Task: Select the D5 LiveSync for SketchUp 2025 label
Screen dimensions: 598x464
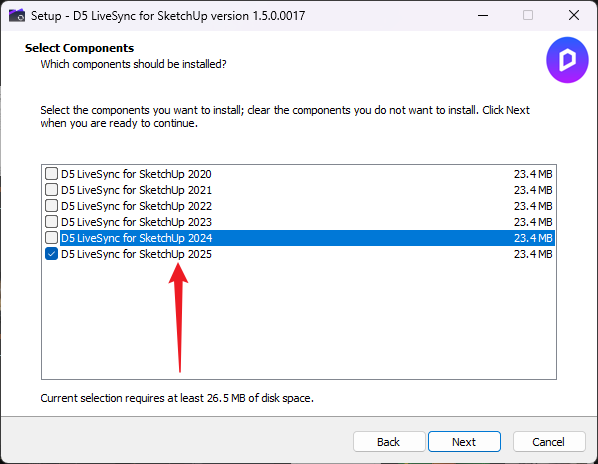Action: [136, 254]
